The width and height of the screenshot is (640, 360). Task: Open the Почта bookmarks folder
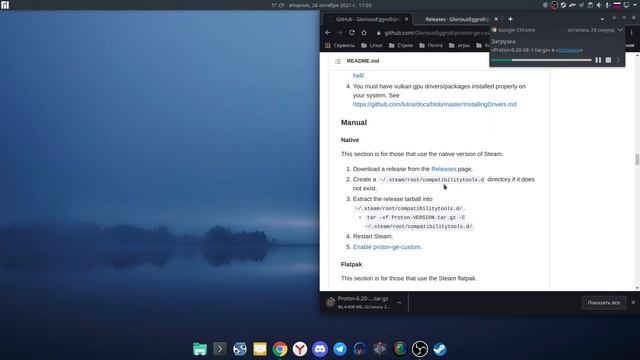pos(431,45)
